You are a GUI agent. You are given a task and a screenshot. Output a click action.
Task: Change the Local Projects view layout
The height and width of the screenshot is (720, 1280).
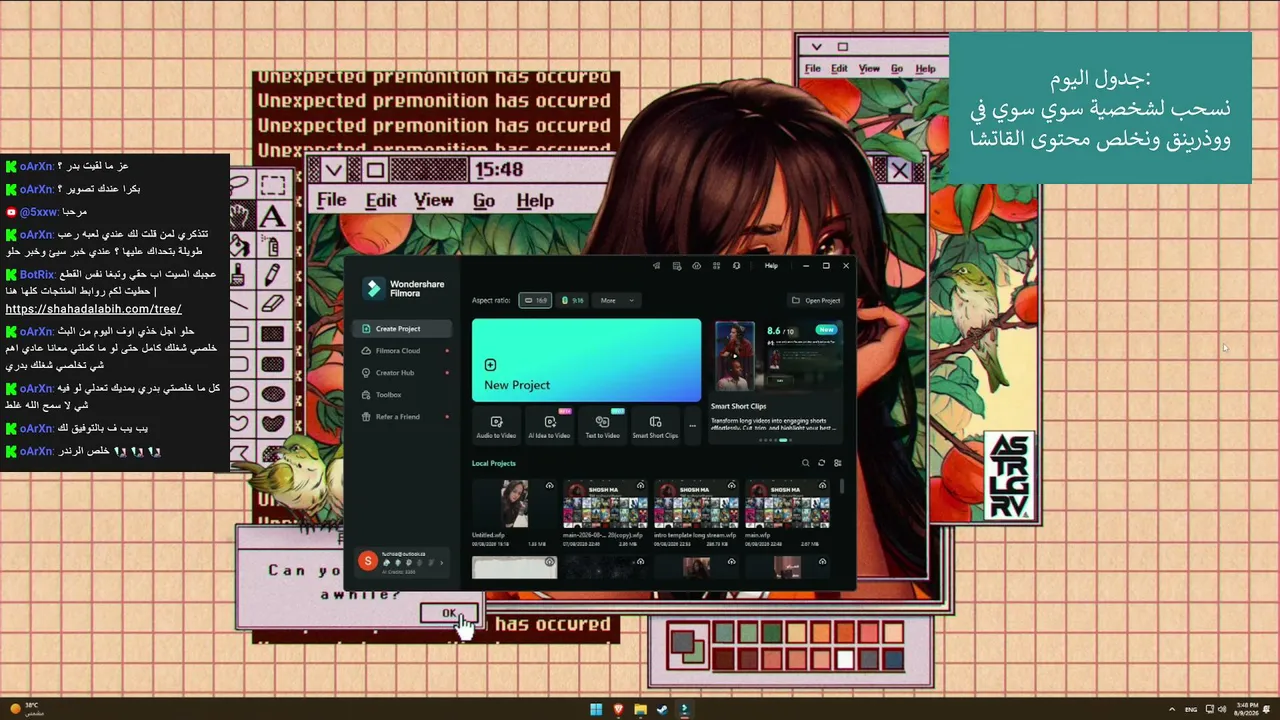[x=837, y=463]
